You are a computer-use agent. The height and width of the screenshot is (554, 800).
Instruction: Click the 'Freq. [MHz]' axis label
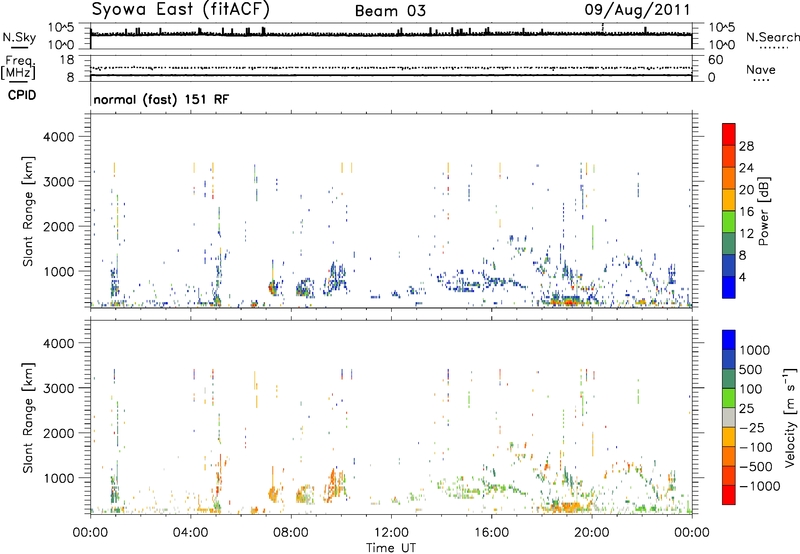(x=18, y=67)
